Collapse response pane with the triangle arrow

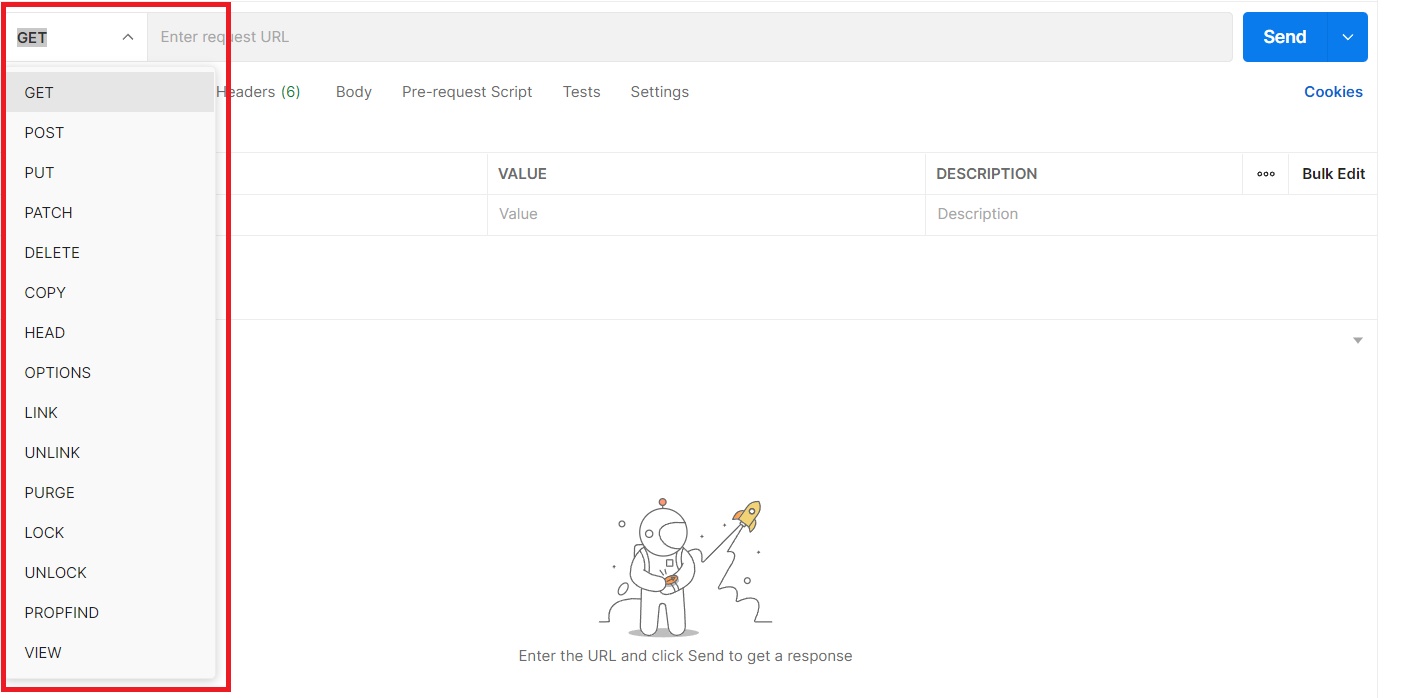click(x=1358, y=341)
